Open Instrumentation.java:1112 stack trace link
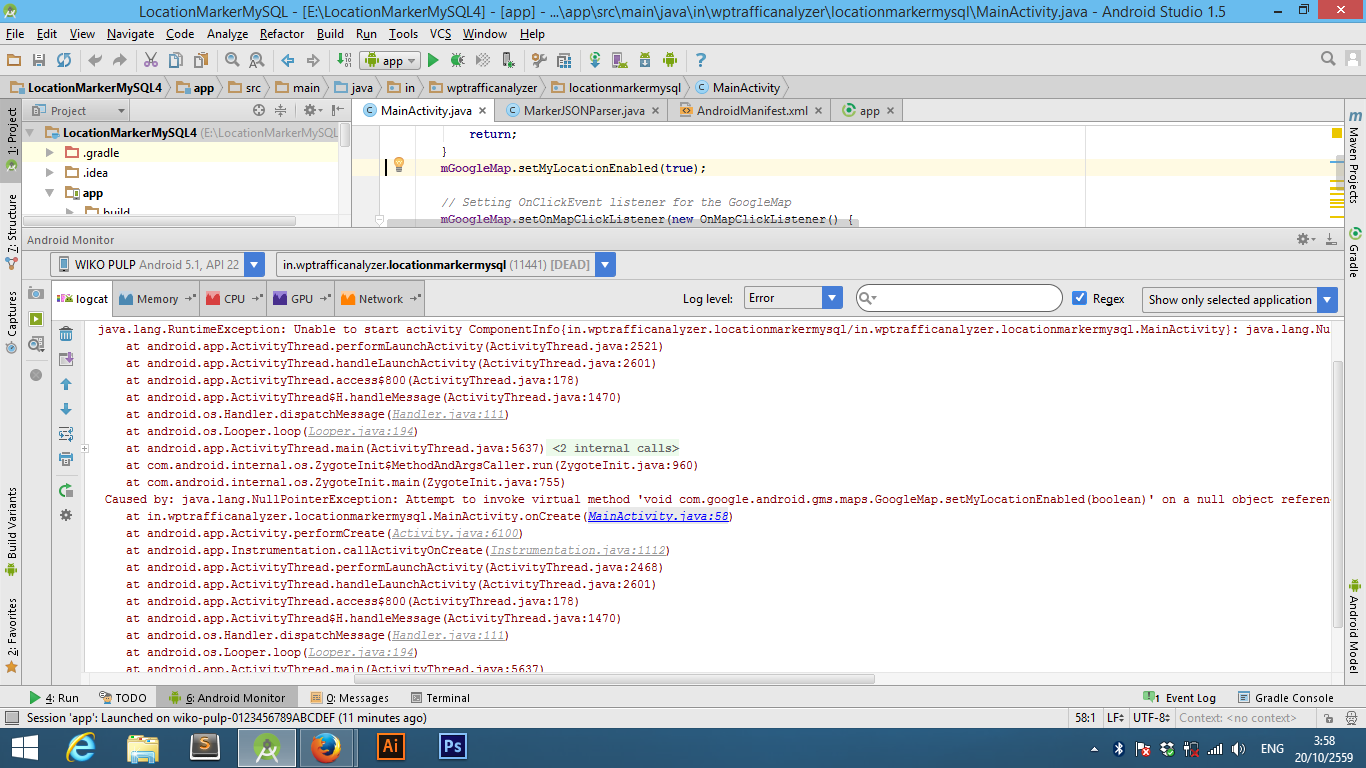The height and width of the screenshot is (768, 1366). click(576, 550)
